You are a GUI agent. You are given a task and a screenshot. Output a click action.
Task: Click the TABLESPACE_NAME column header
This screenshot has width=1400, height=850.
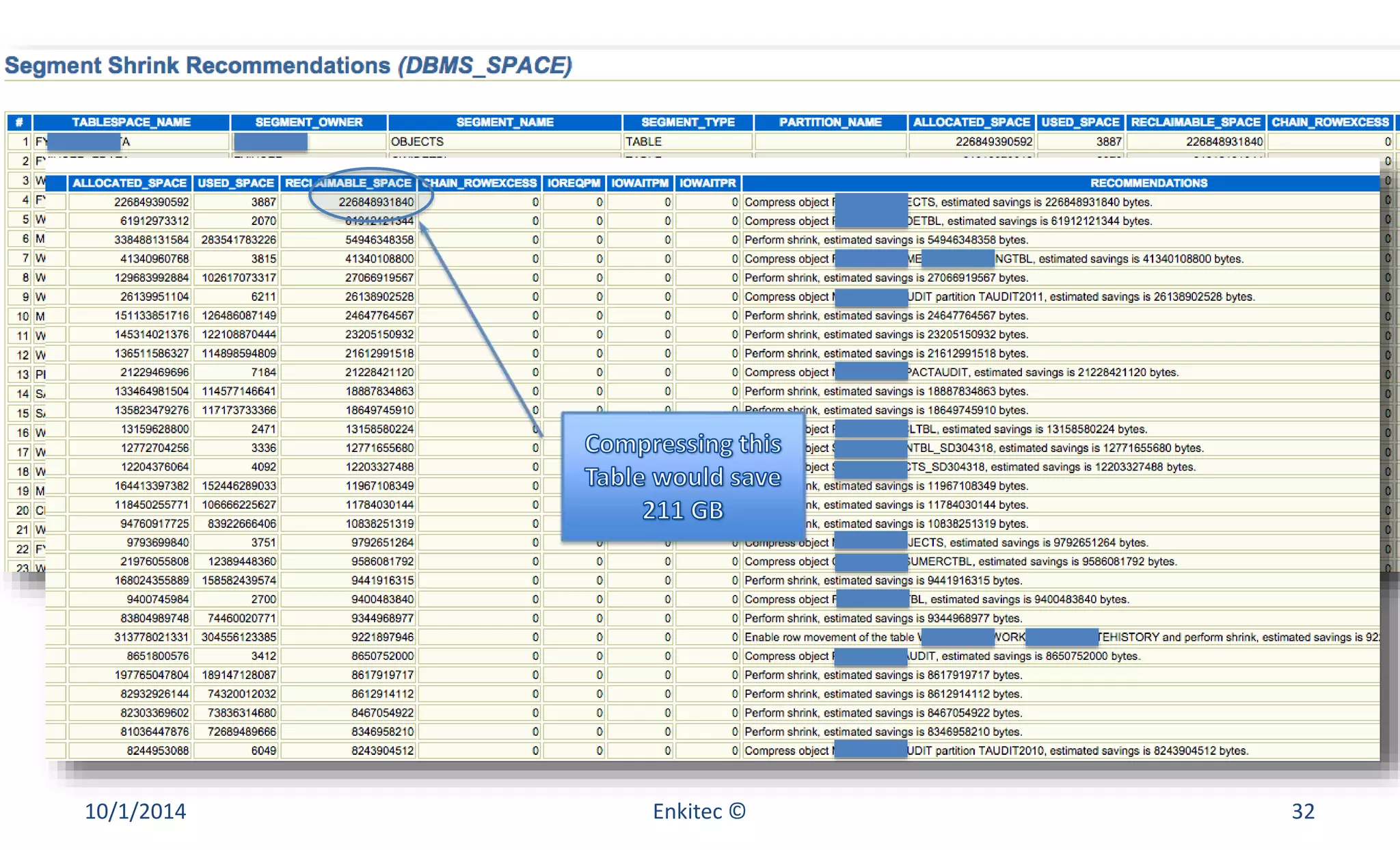[131, 122]
